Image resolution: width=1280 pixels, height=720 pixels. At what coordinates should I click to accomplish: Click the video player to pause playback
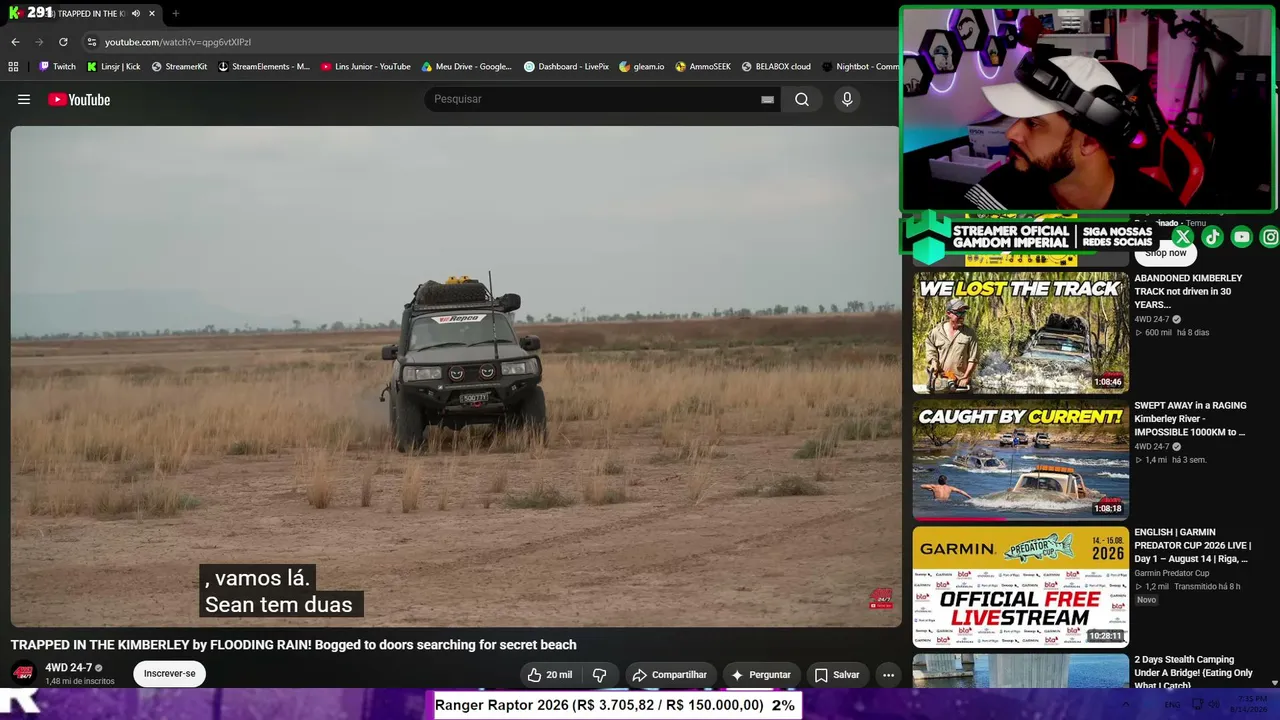456,376
